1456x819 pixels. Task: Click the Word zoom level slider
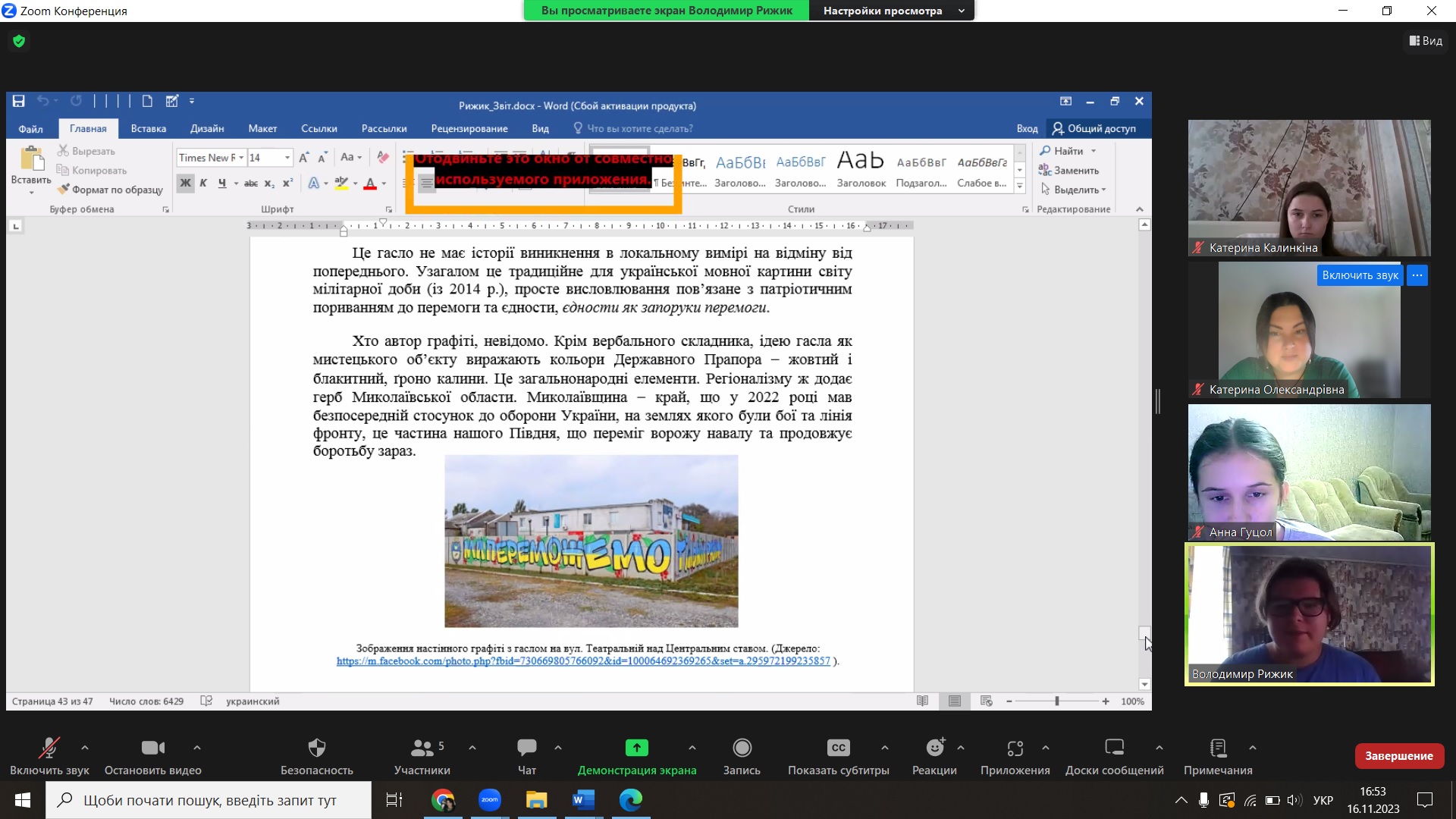pyautogui.click(x=1056, y=701)
